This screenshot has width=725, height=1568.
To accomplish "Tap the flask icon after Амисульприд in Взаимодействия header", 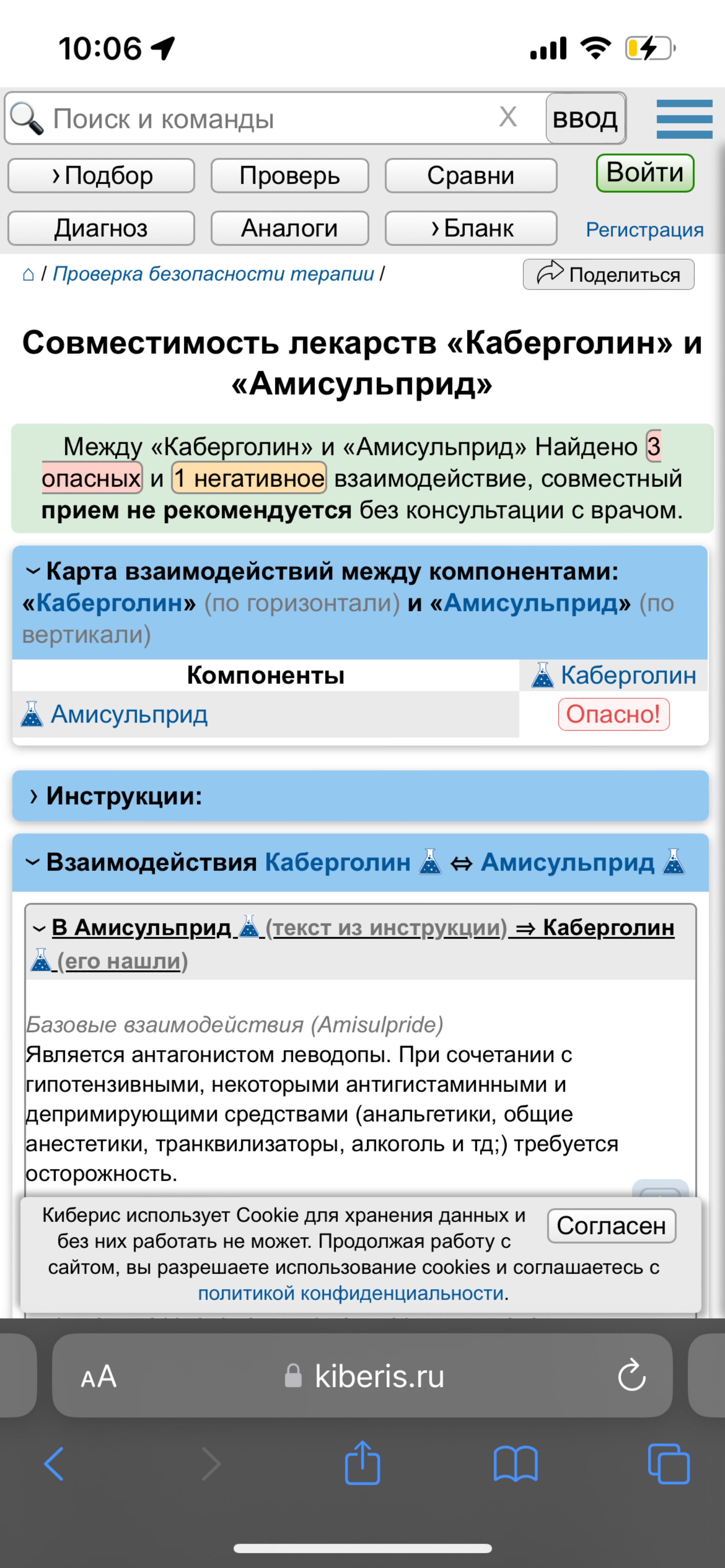I will click(673, 861).
